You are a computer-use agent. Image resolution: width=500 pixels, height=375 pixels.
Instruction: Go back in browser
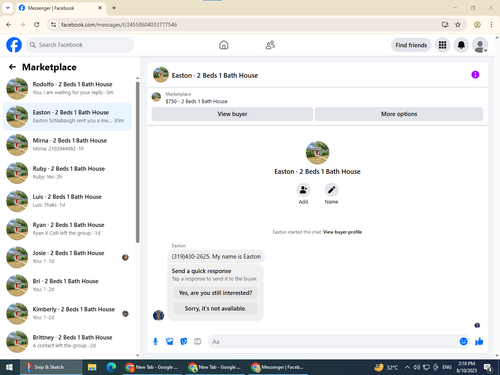coord(9,24)
